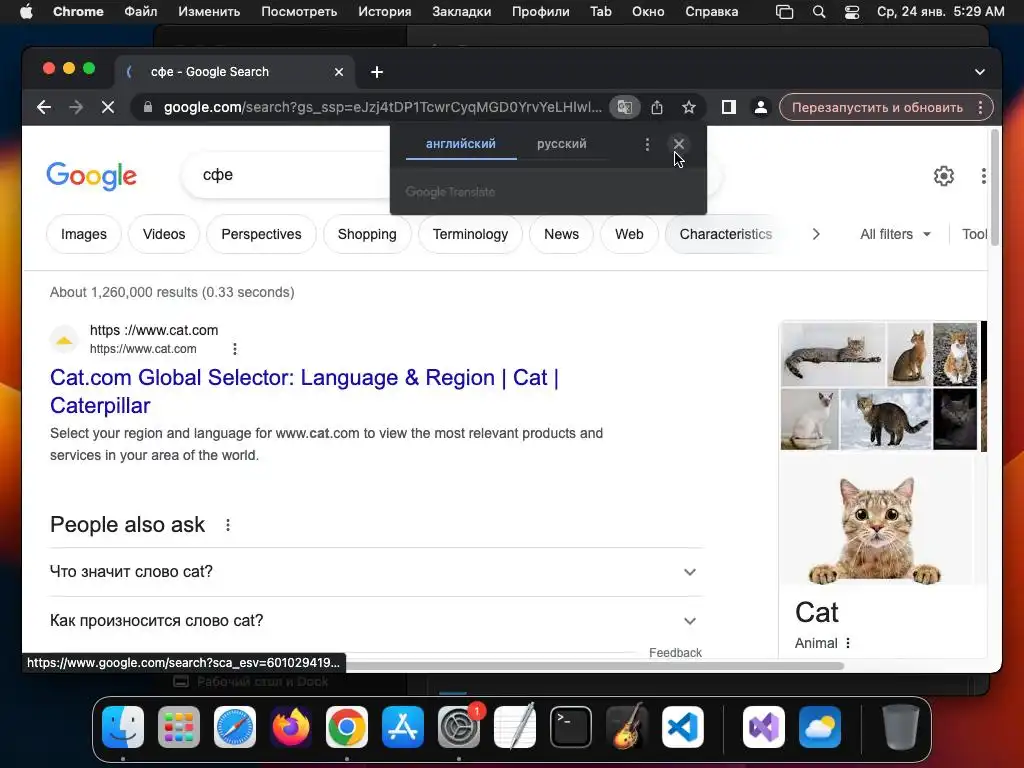Stop page loading with the X button
Screen dimensions: 1024x768
click(x=108, y=107)
